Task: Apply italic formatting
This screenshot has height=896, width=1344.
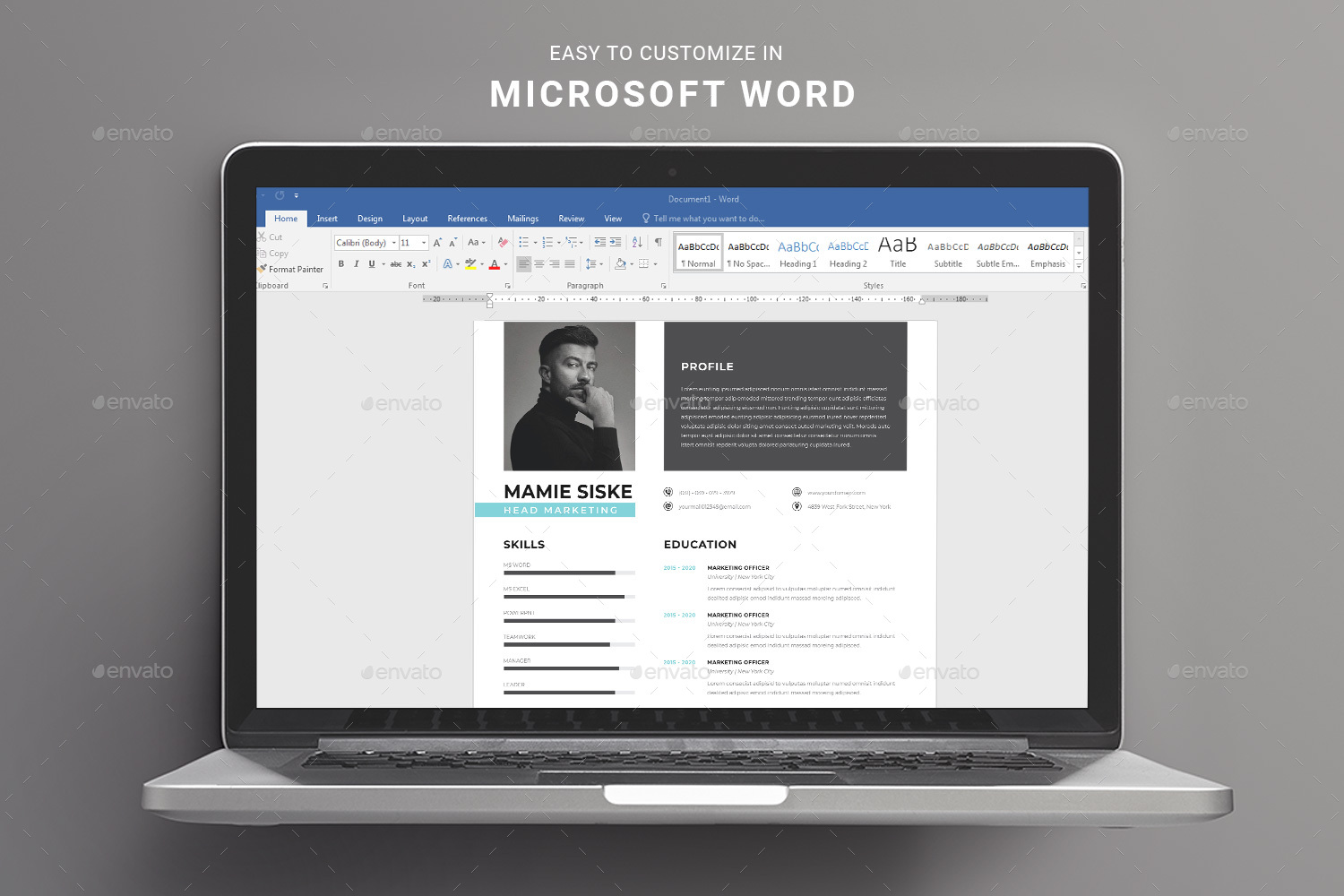Action: (x=357, y=263)
